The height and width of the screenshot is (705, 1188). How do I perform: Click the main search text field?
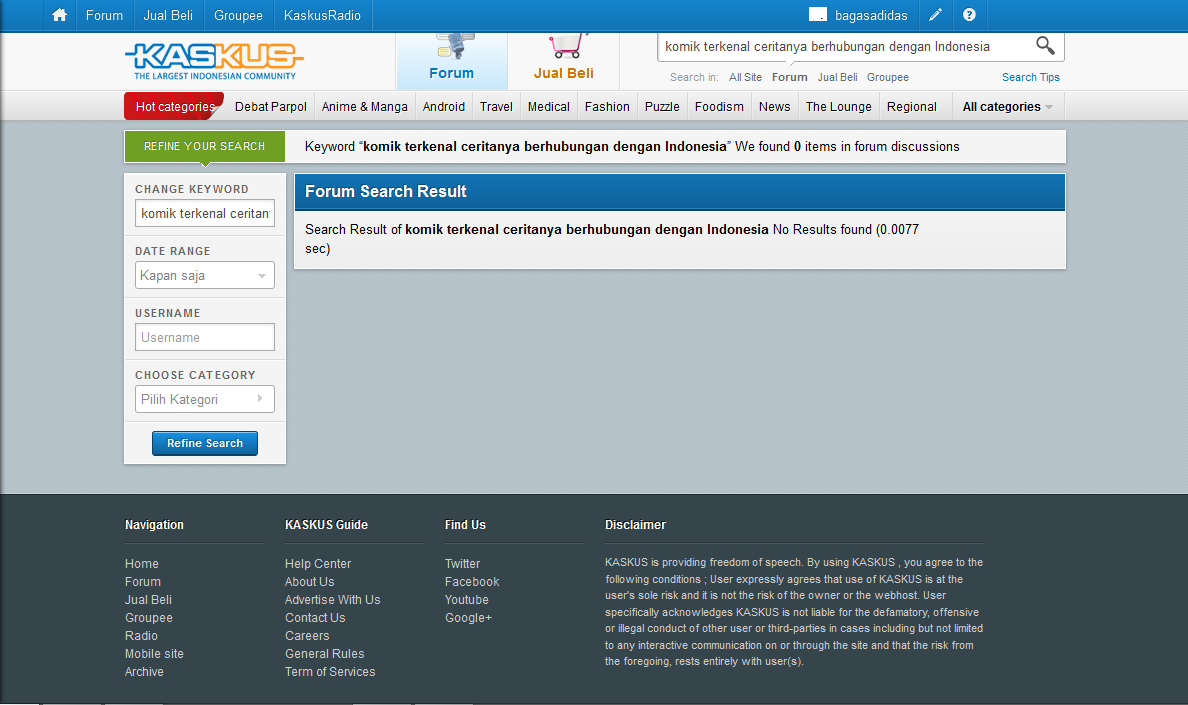pyautogui.click(x=845, y=46)
